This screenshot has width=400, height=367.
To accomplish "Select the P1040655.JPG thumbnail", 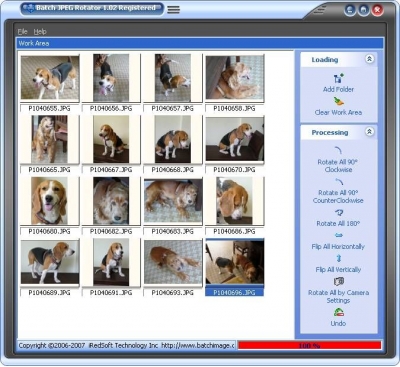I will coord(50,78).
